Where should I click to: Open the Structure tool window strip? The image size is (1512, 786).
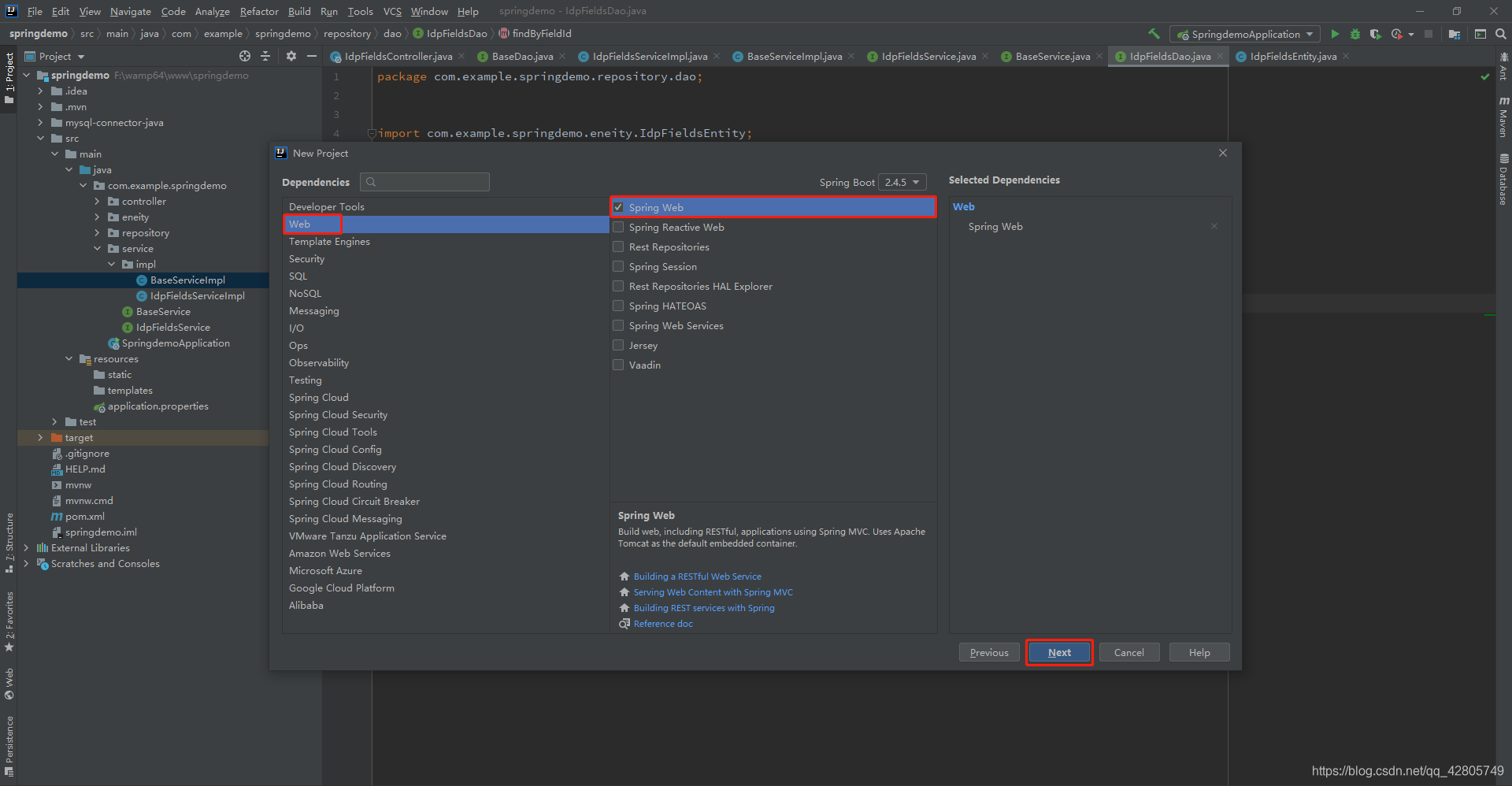tap(9, 543)
